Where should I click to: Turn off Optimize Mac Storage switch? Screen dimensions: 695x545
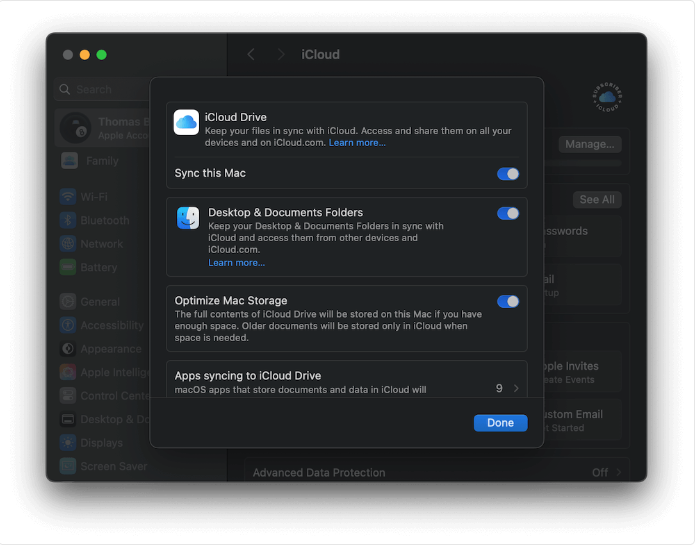point(508,301)
